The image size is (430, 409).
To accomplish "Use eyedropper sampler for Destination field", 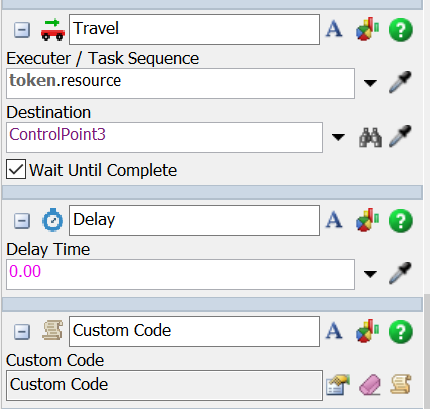I will point(400,136).
